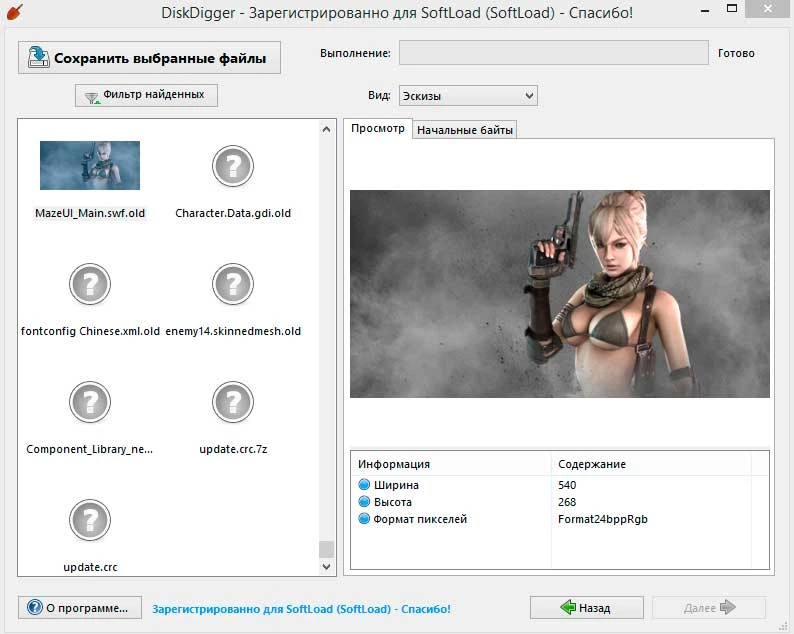Viewport: 794px width, 634px height.
Task: Select the update.crc file icon
Action: click(x=90, y=520)
